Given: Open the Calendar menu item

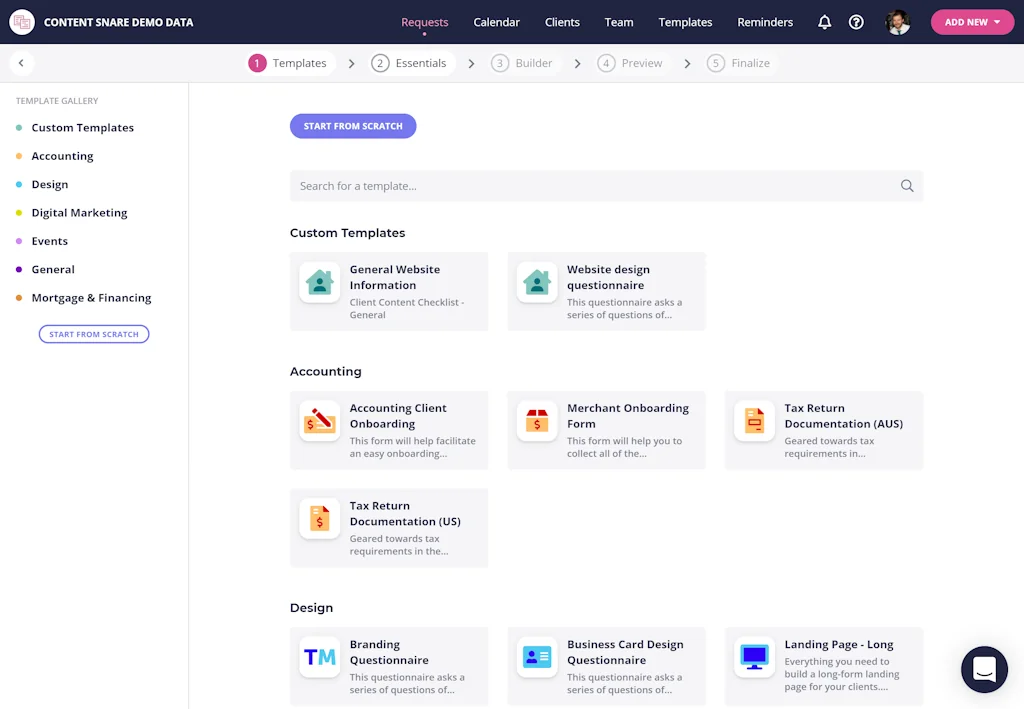Looking at the screenshot, I should pyautogui.click(x=496, y=22).
